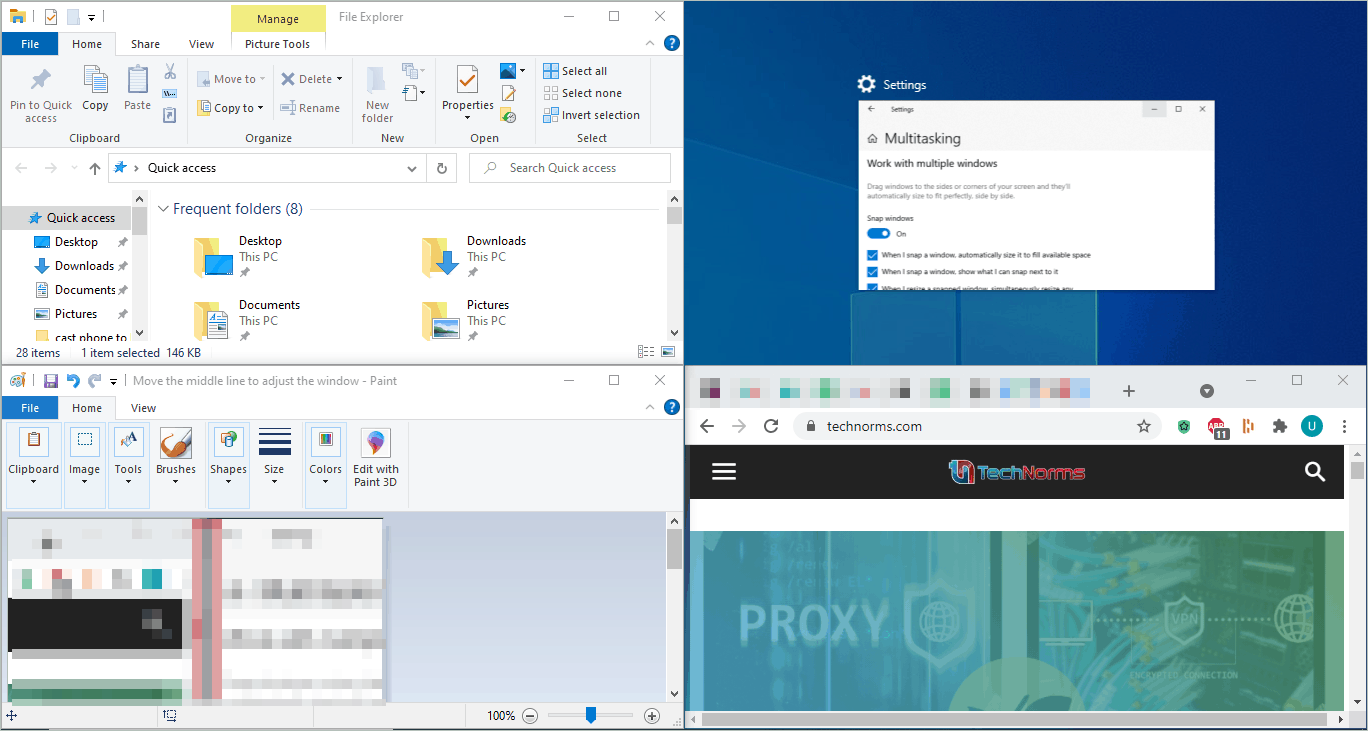Screen dimensions: 1368x731
Task: Bookmark technorms.com with the star icon
Action: pyautogui.click(x=1143, y=425)
